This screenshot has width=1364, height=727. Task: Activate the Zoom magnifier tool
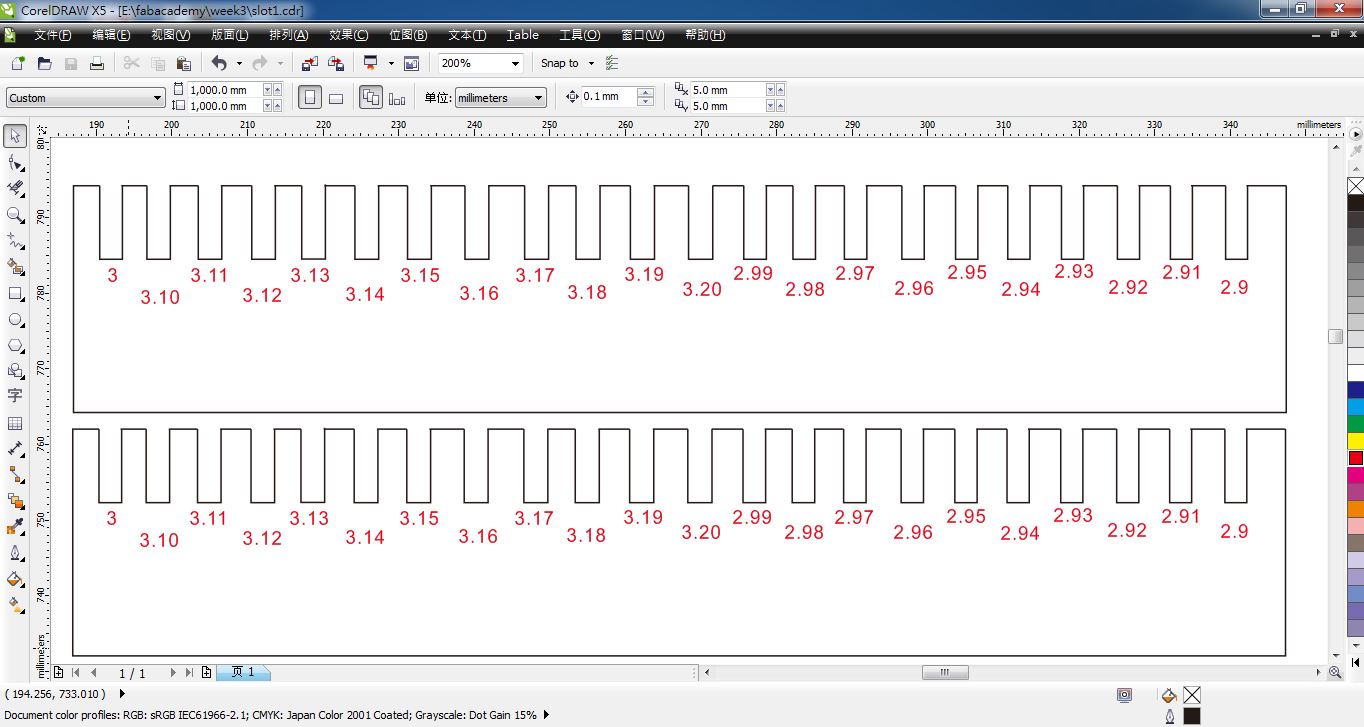pos(15,215)
